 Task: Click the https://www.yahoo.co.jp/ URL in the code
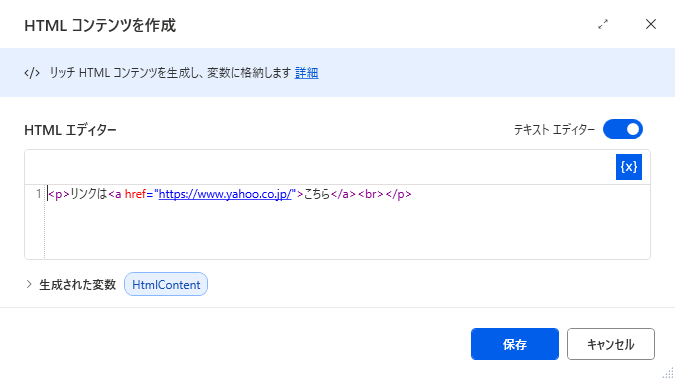point(225,194)
